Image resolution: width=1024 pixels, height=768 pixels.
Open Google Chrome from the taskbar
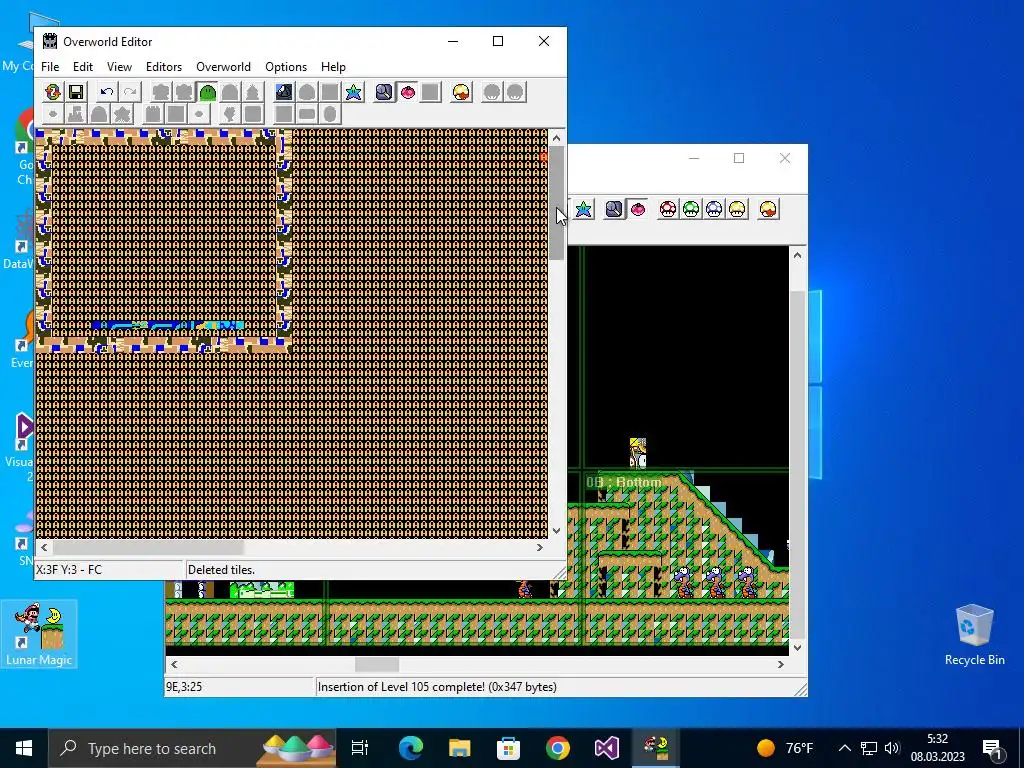click(x=558, y=748)
